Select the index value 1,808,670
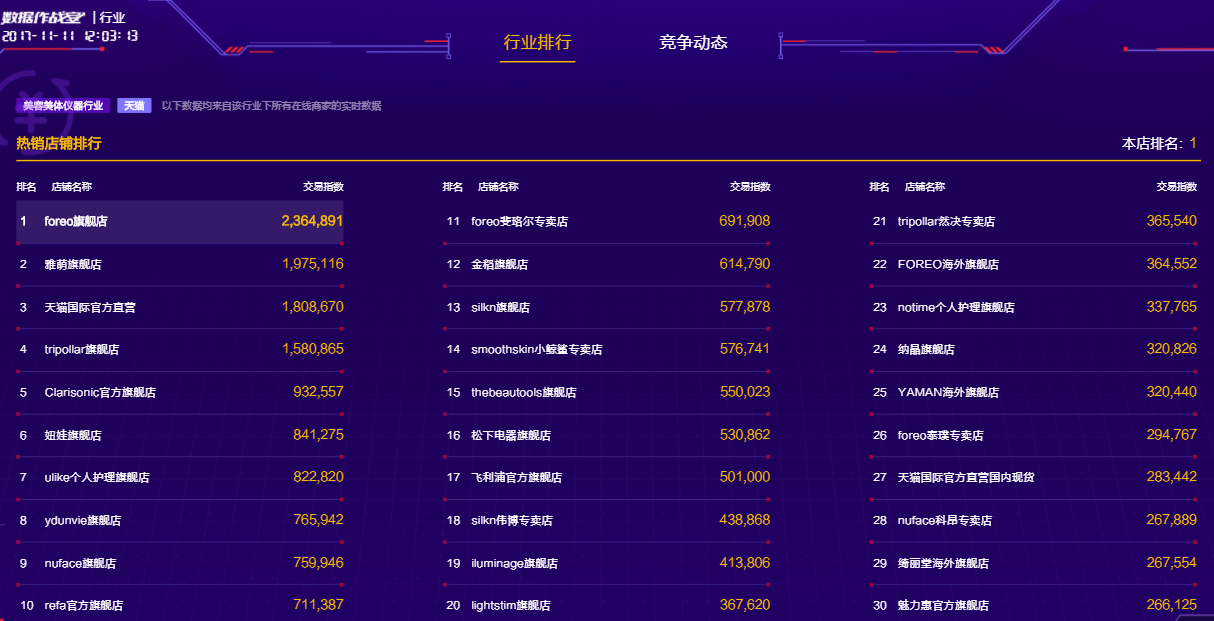This screenshot has width=1214, height=621. tap(313, 306)
